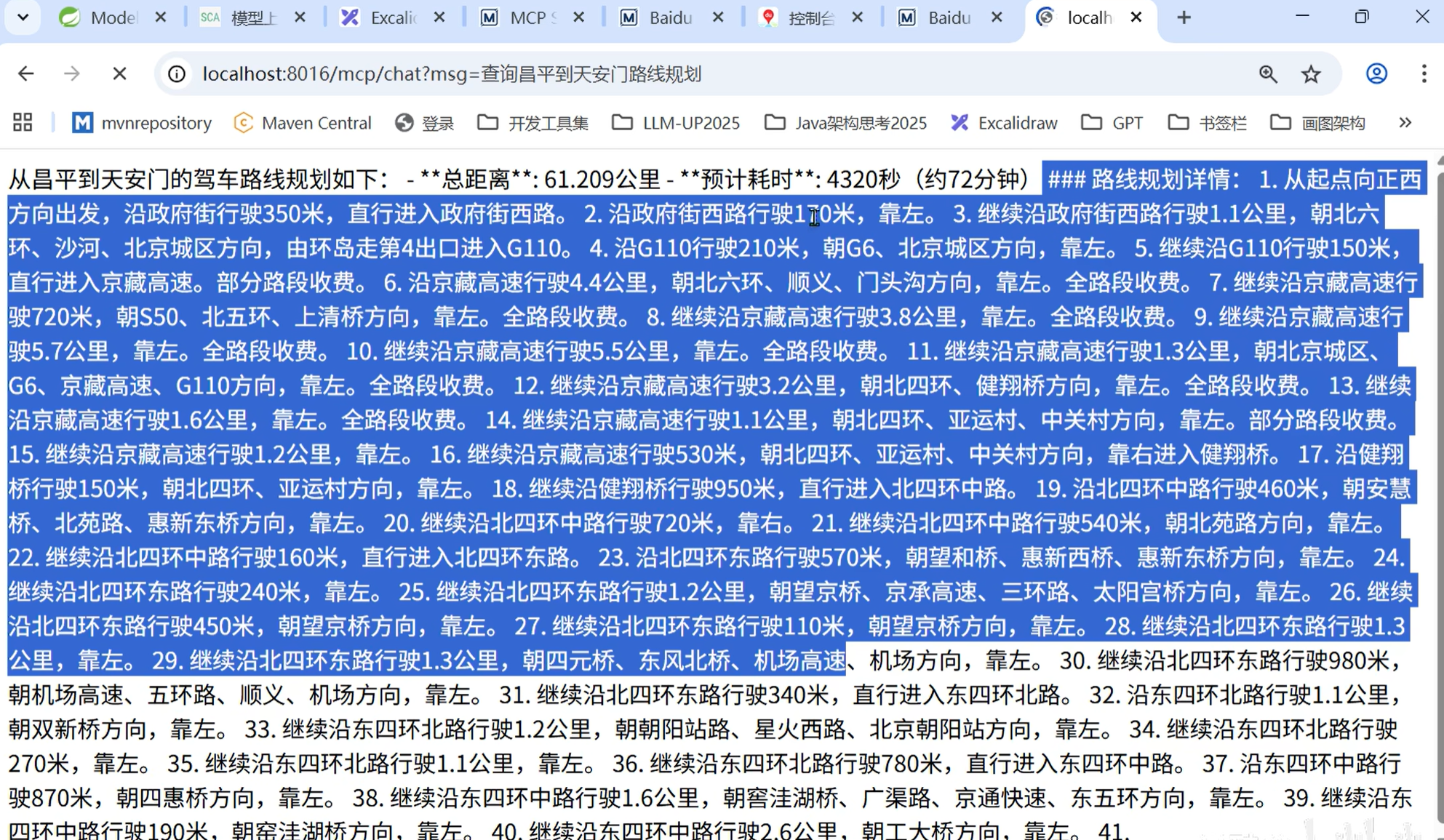View site information icon
Image resolution: width=1444 pixels, height=840 pixels.
pyautogui.click(x=177, y=73)
